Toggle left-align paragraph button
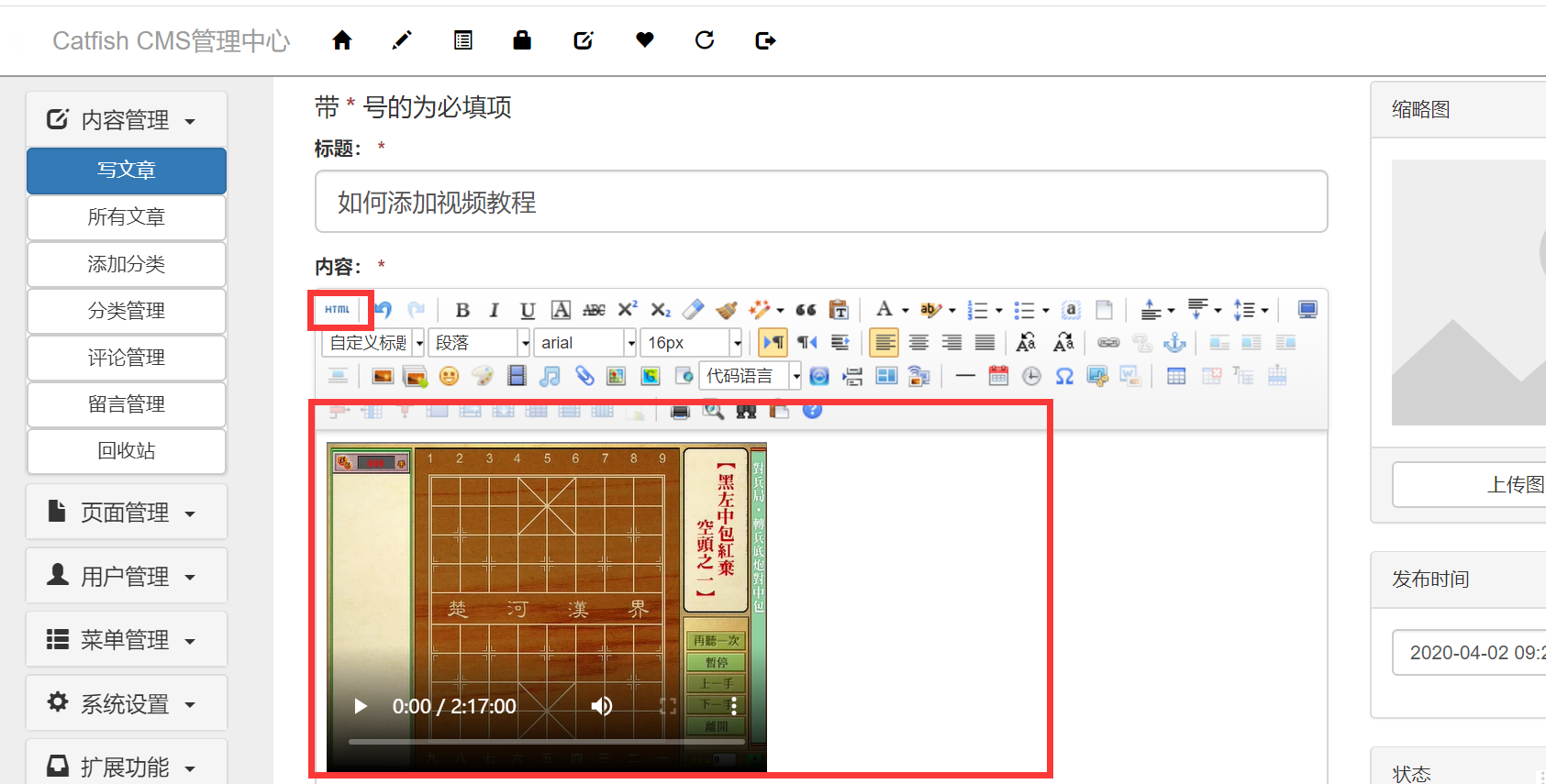Viewport: 1546px width, 784px height. (884, 343)
